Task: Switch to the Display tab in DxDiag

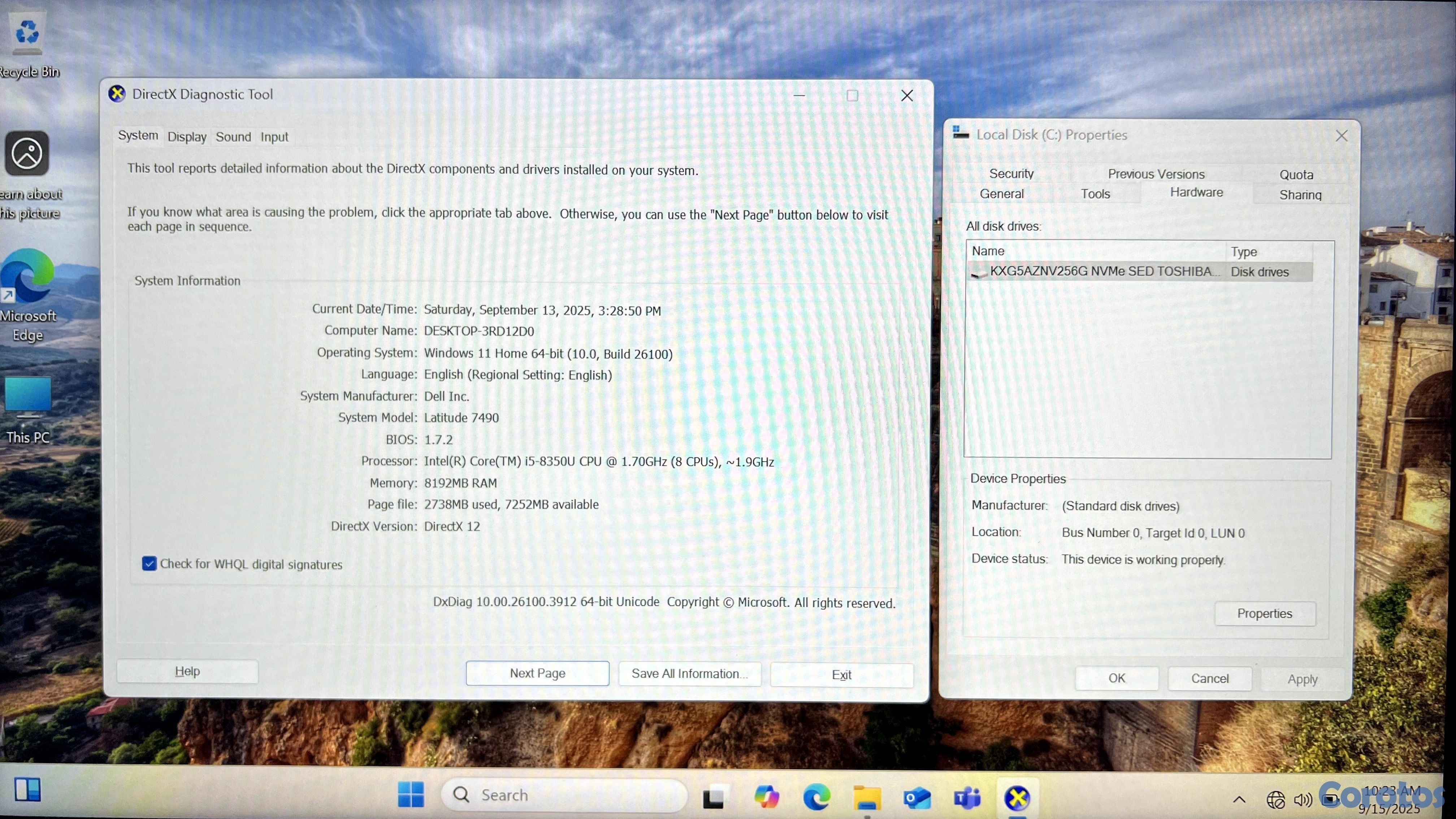Action: point(187,137)
